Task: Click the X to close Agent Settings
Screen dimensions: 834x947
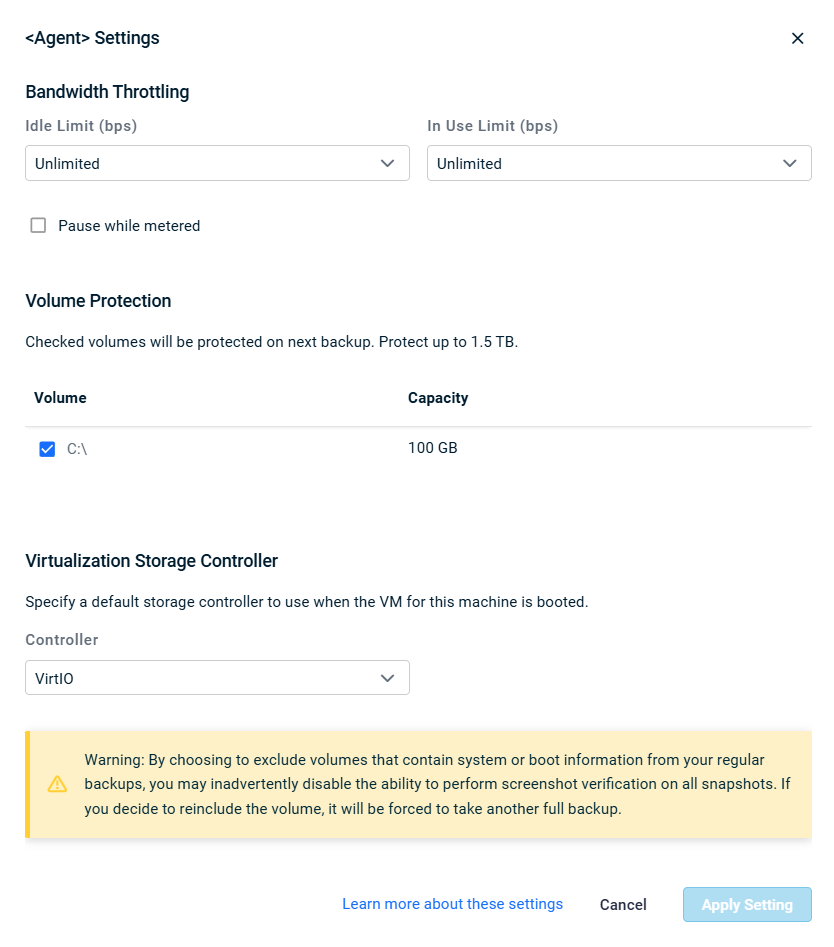Action: point(798,38)
